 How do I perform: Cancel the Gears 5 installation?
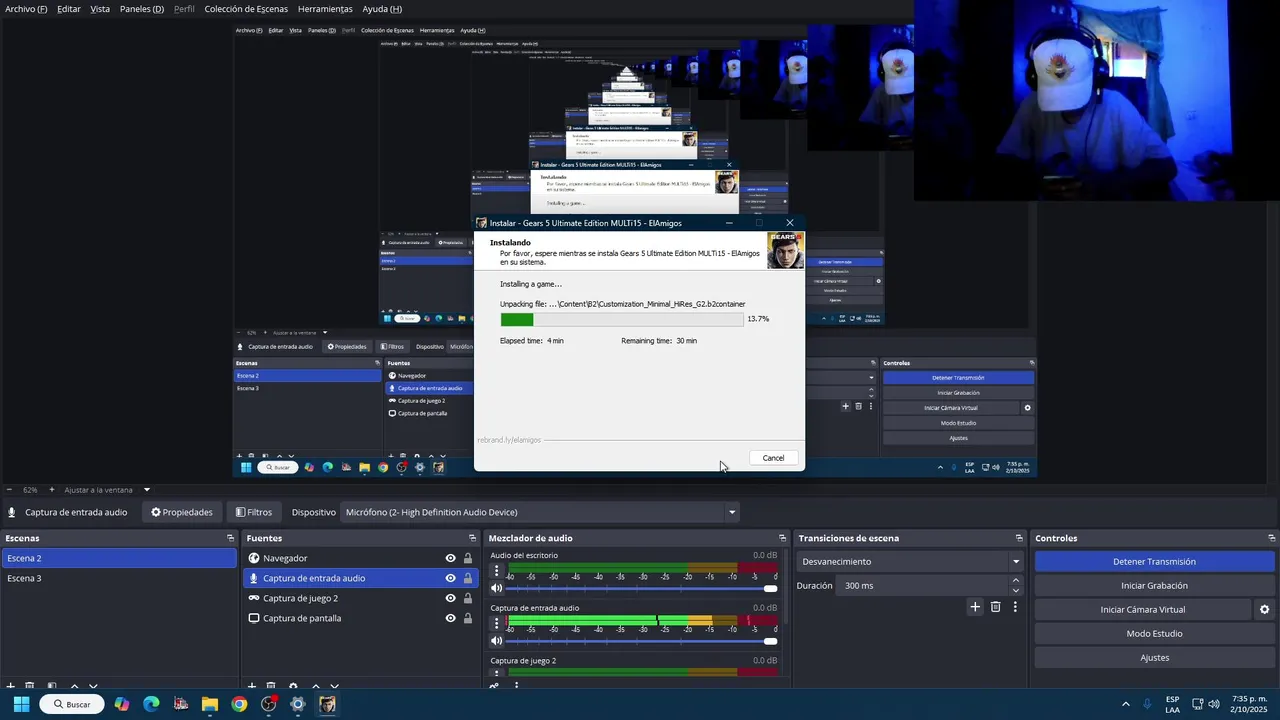(773, 458)
